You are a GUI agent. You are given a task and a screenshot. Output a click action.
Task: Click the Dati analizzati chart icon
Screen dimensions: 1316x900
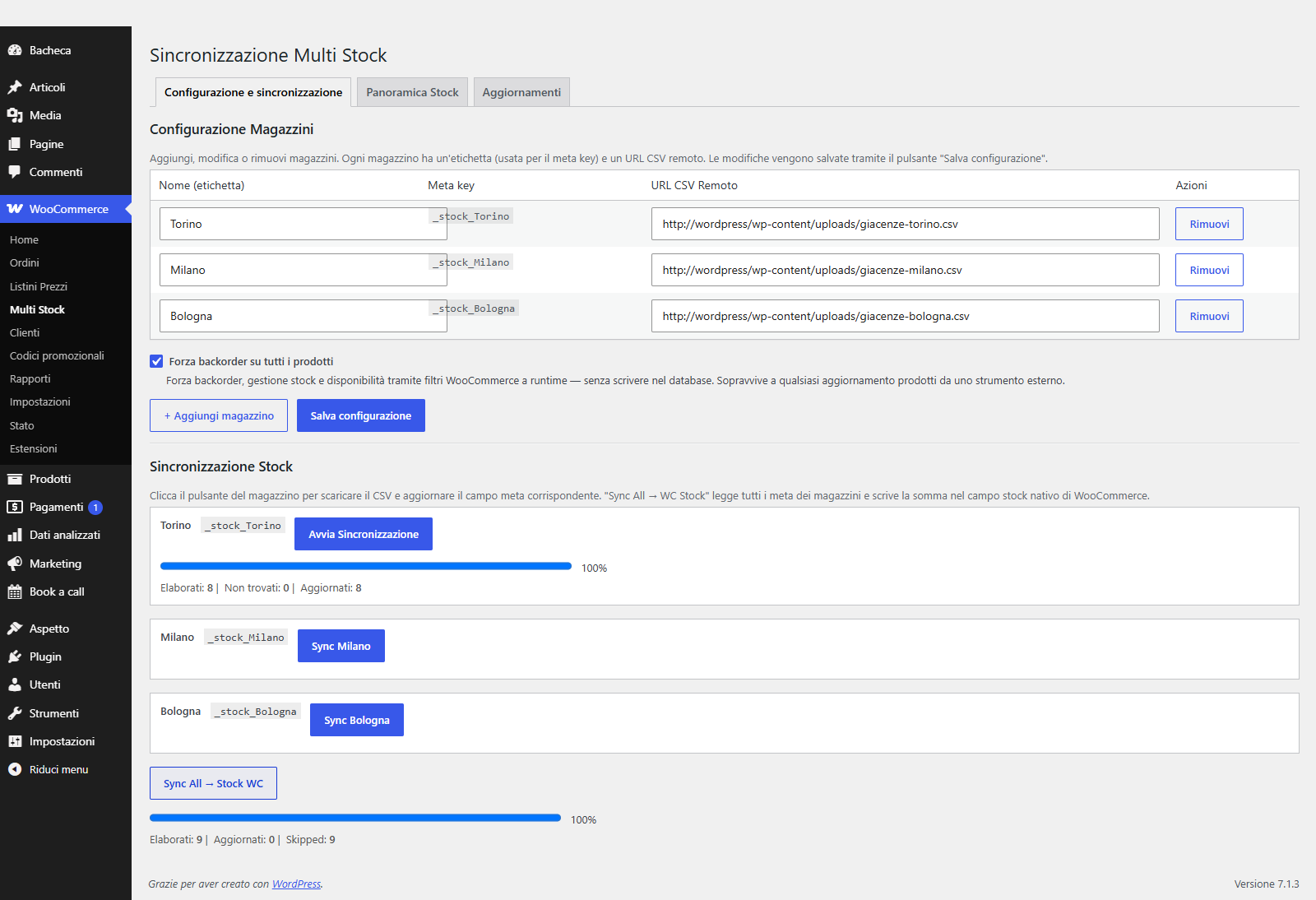click(15, 535)
